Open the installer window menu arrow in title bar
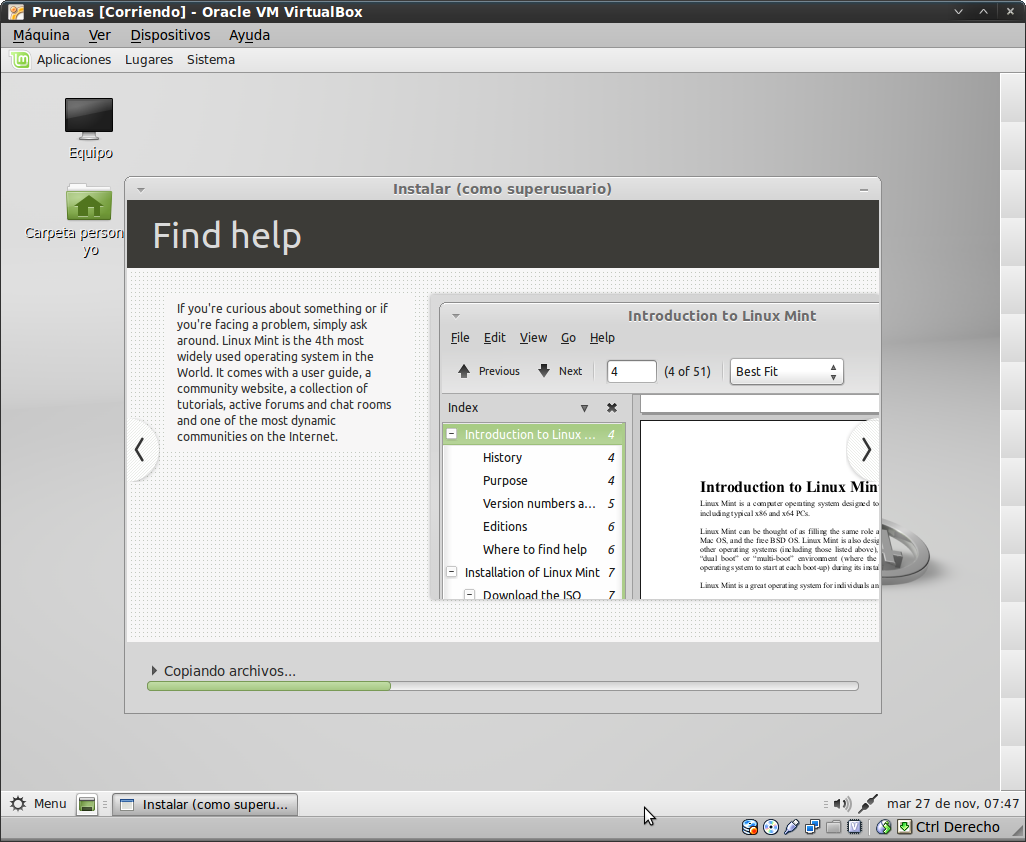The width and height of the screenshot is (1026, 842). [141, 189]
